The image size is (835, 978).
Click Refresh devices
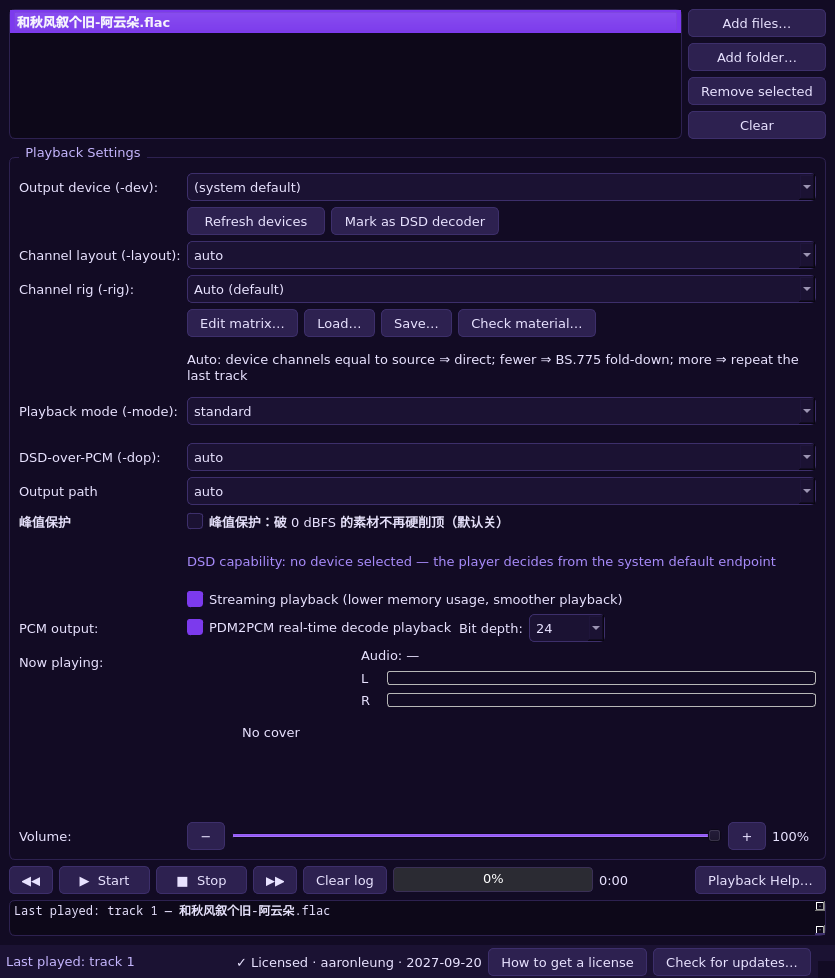click(x=256, y=221)
